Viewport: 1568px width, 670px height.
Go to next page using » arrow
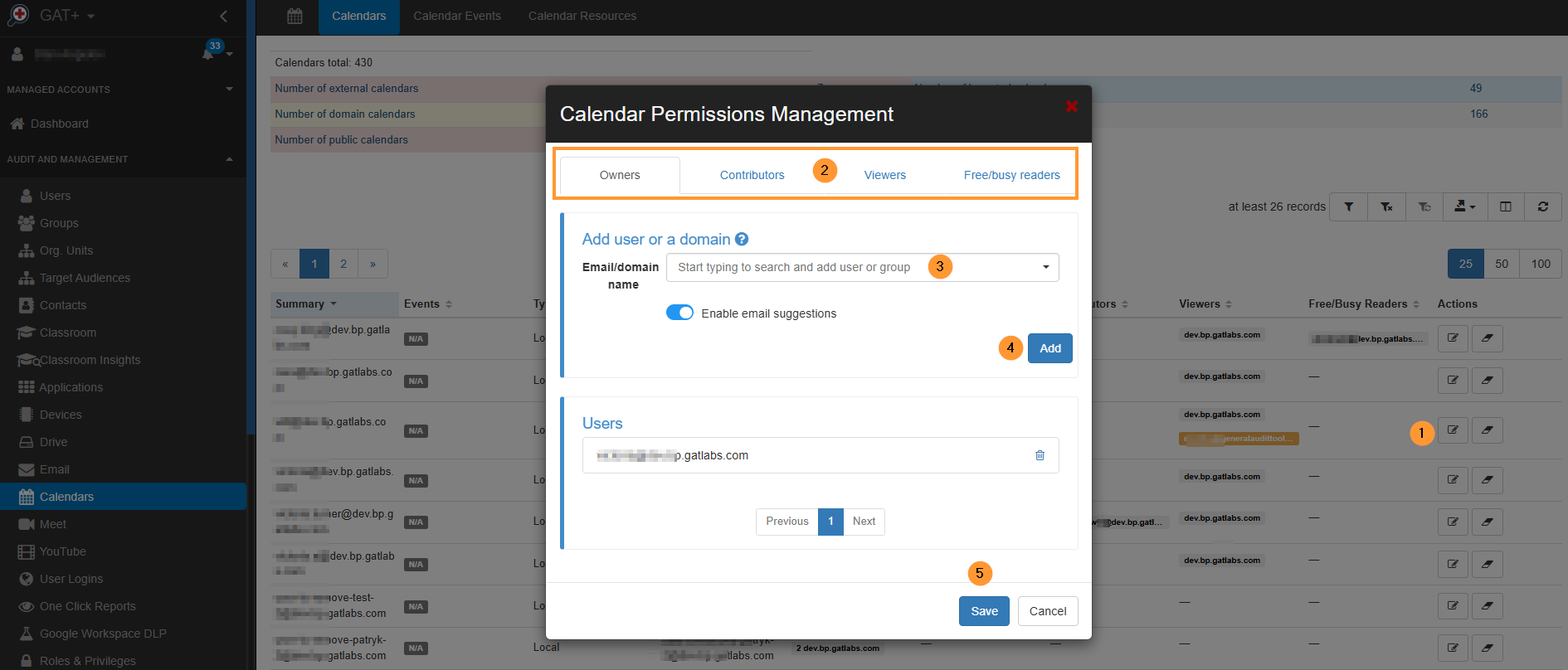(373, 264)
